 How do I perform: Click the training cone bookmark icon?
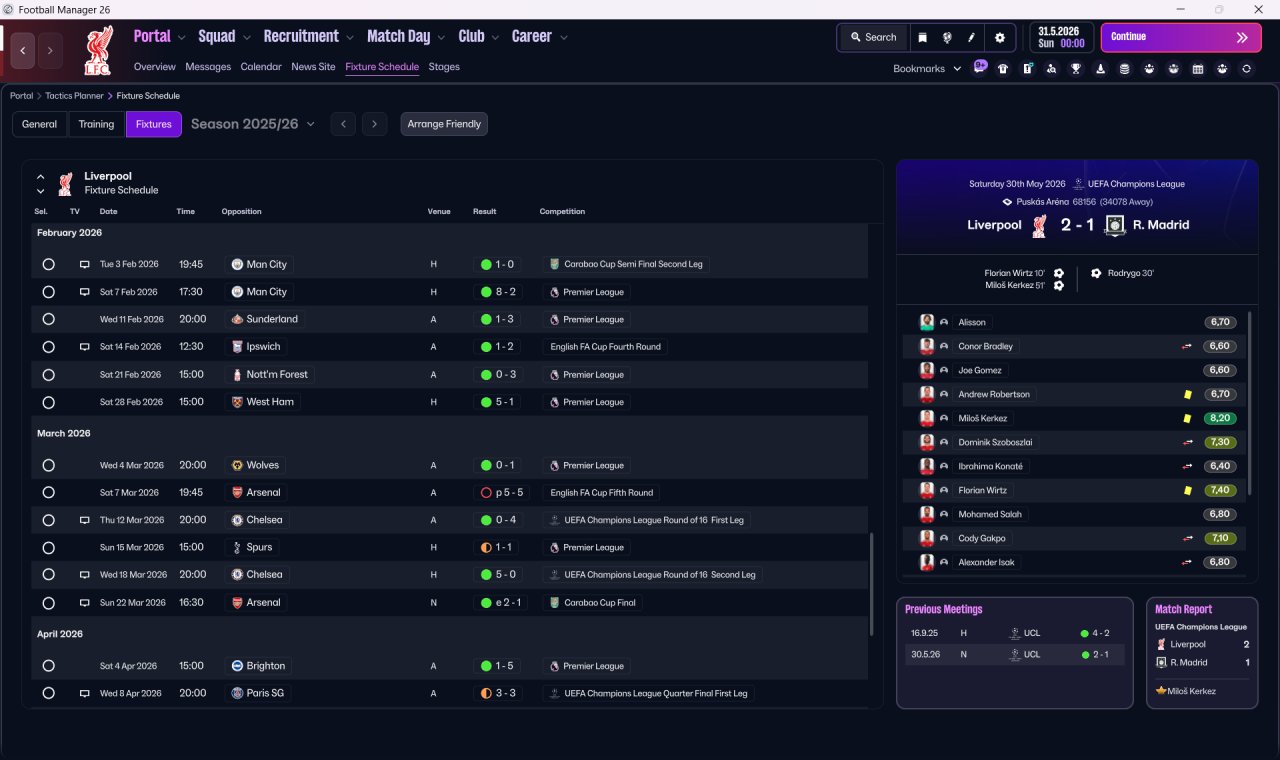(1101, 69)
